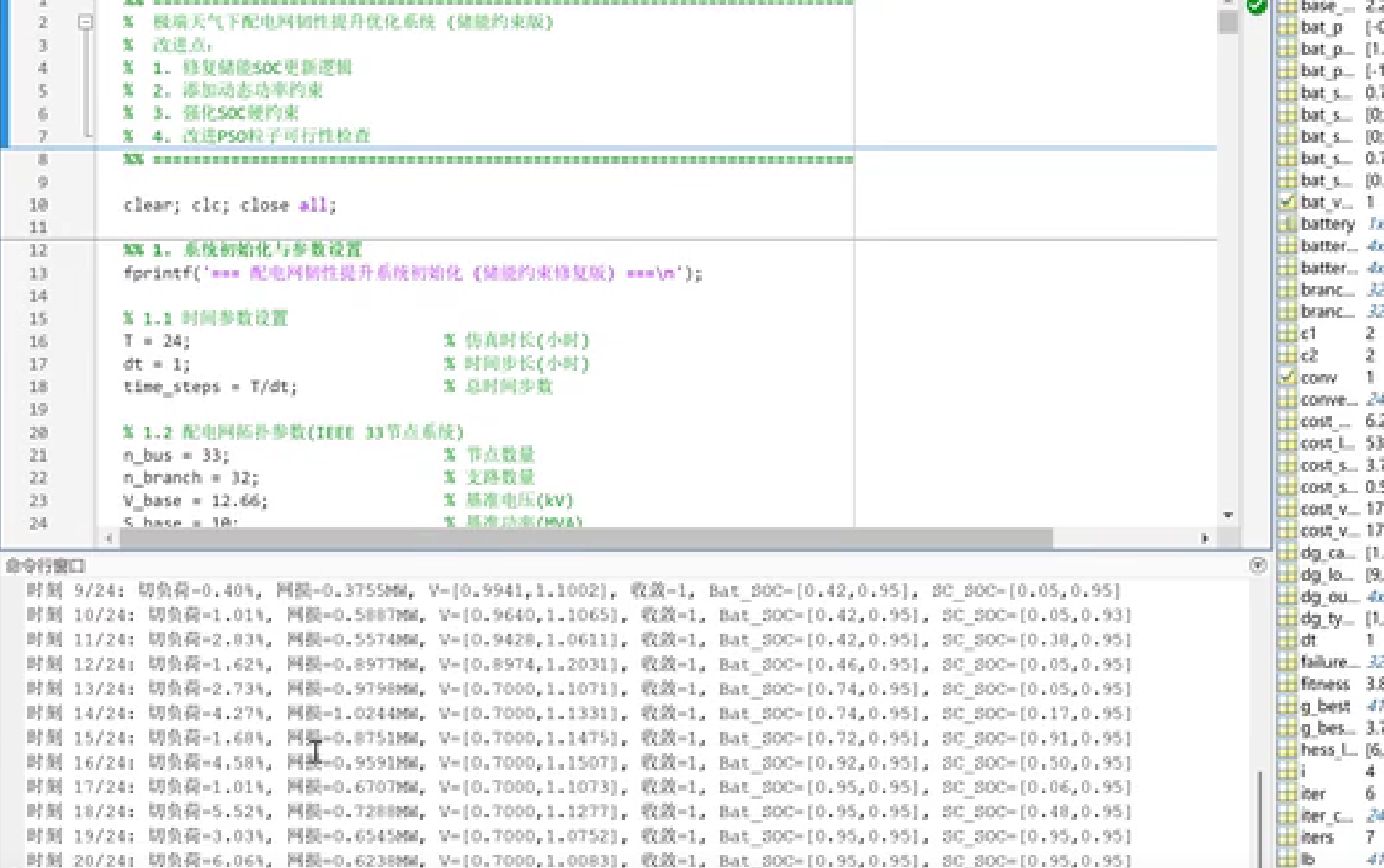Click the editor vertical scrollbar thumb

coord(1228,23)
